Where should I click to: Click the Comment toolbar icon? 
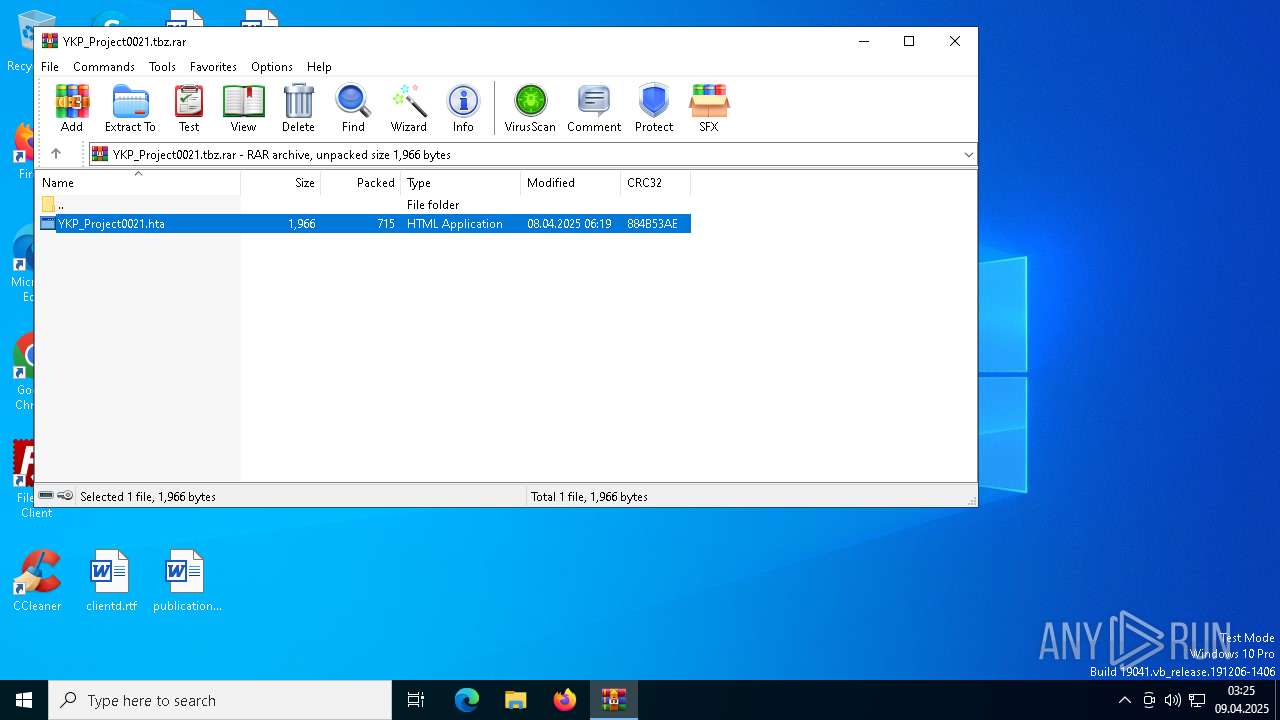tap(594, 108)
